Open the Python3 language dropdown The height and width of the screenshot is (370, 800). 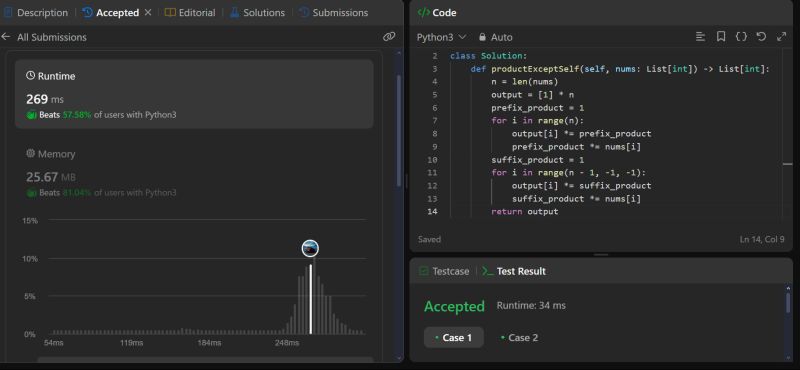(x=441, y=37)
